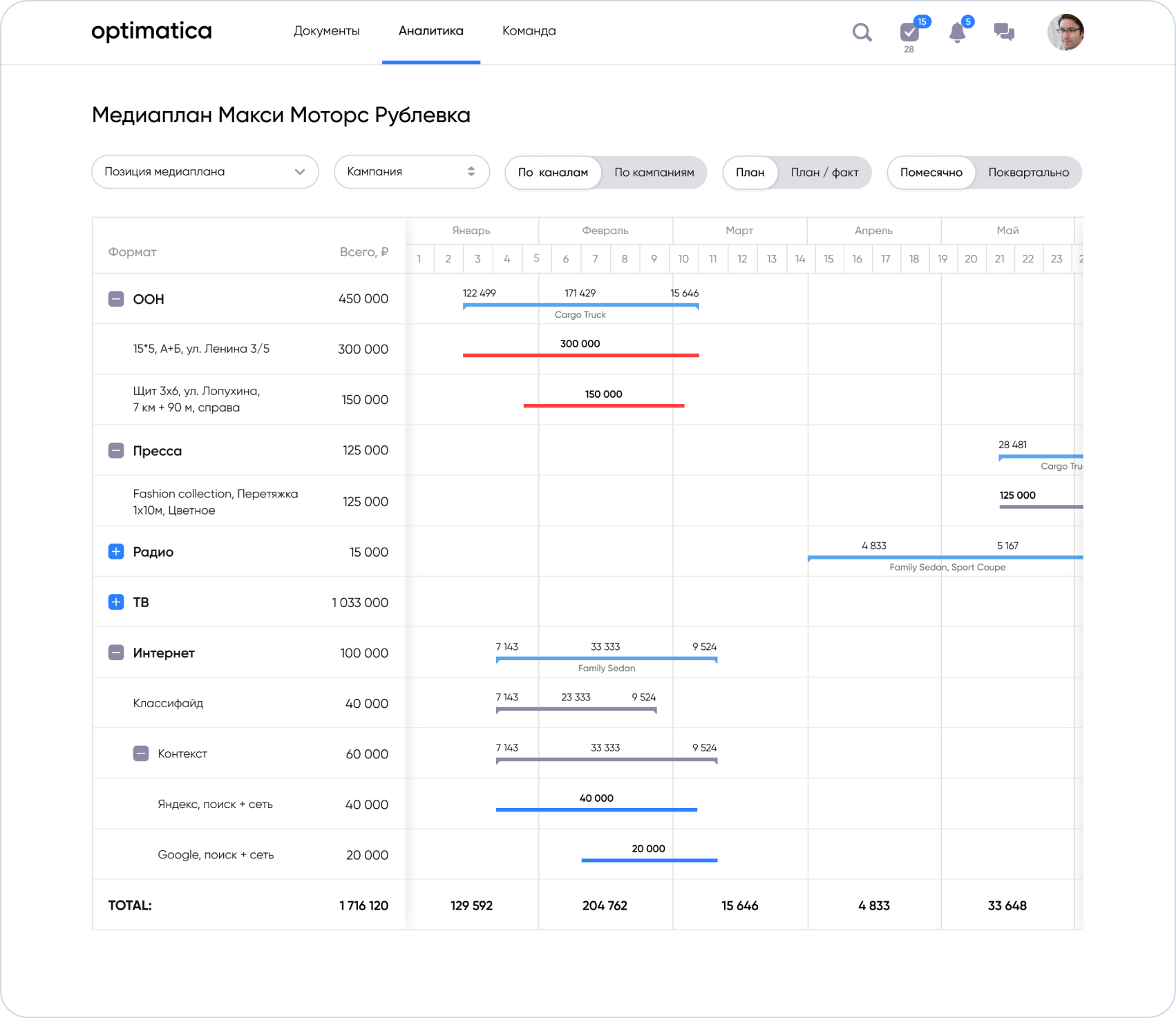Viewport: 1176px width, 1018px height.
Task: Expand the ТВ channel row
Action: [x=116, y=602]
